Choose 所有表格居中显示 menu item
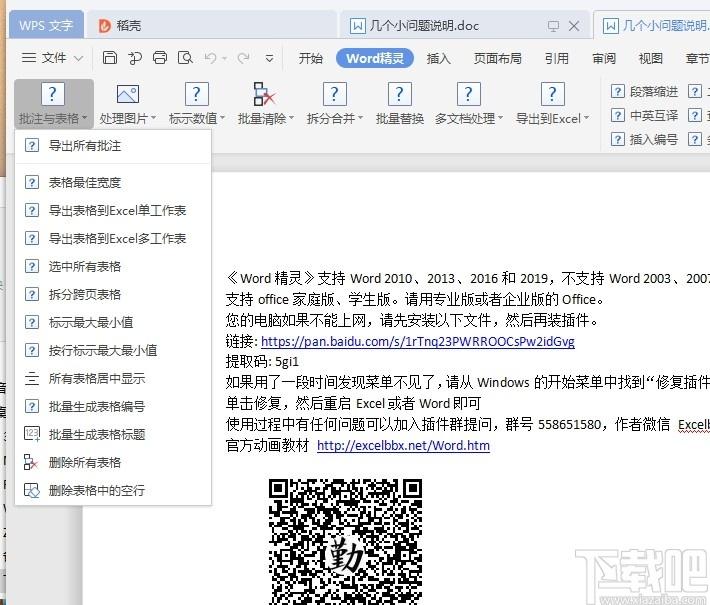 click(113, 379)
